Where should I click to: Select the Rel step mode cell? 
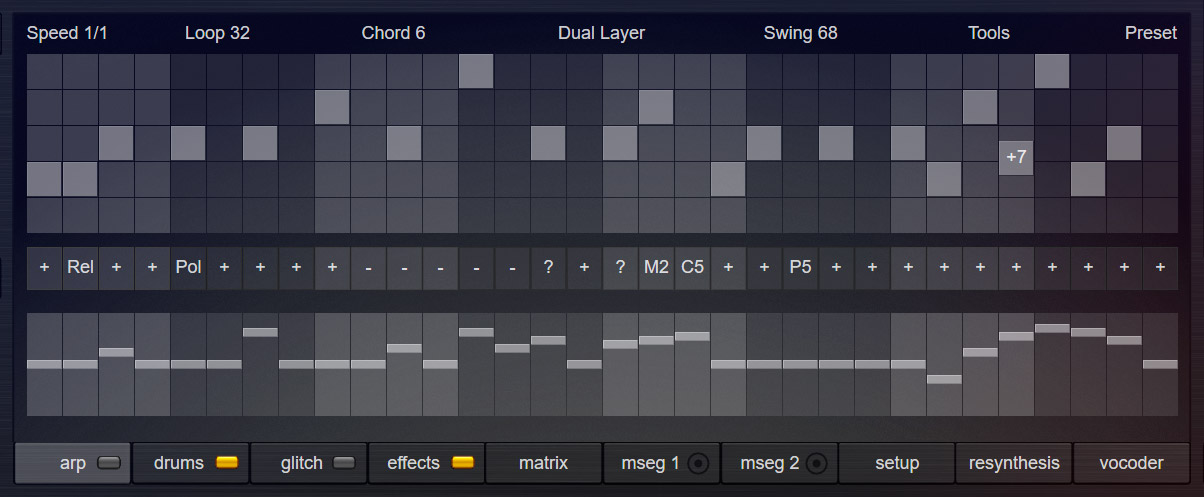tap(80, 267)
